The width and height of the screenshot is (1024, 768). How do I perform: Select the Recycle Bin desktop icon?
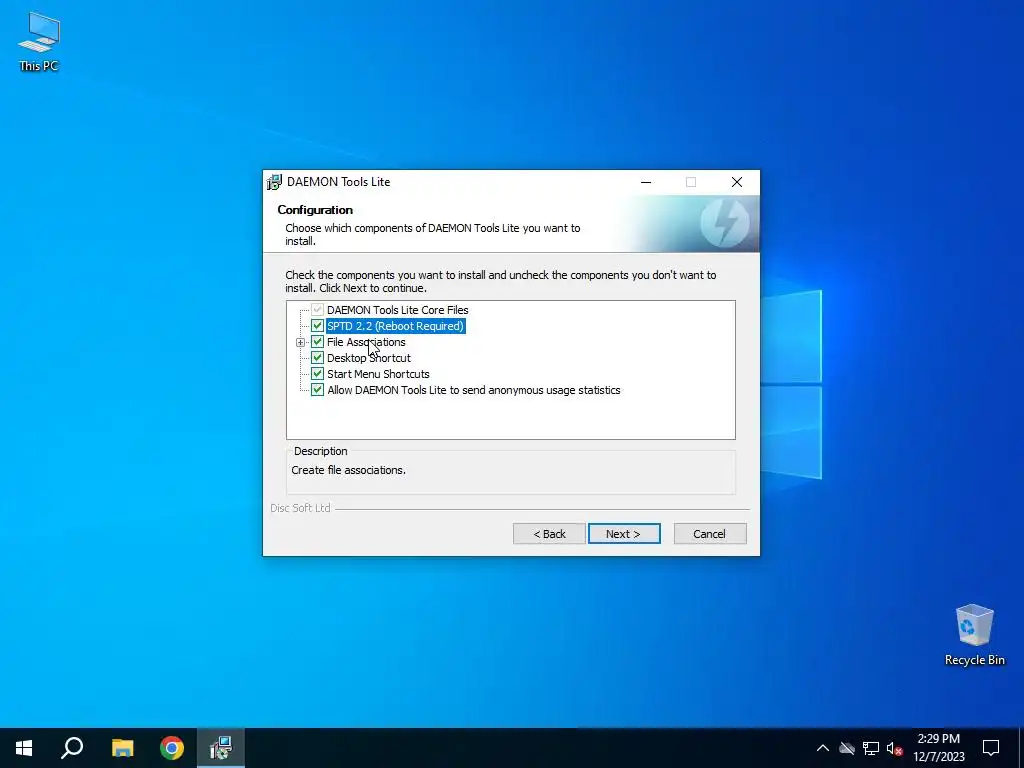pyautogui.click(x=974, y=635)
